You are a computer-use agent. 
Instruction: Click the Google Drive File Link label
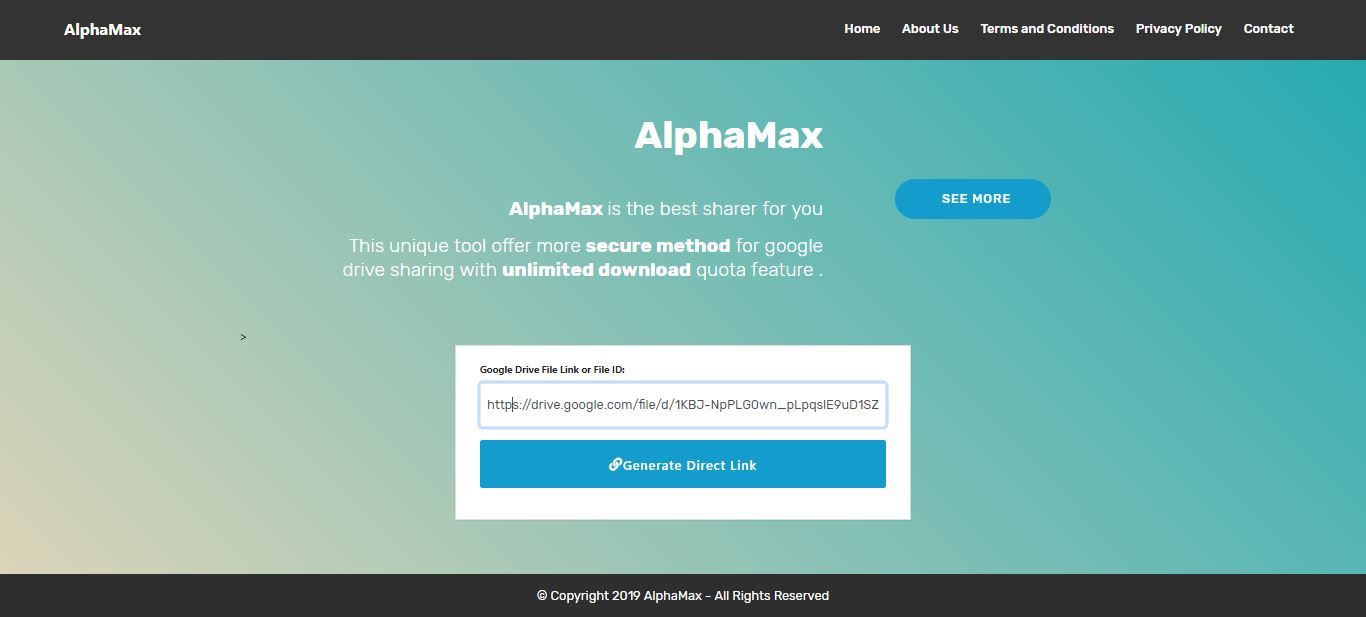click(552, 370)
